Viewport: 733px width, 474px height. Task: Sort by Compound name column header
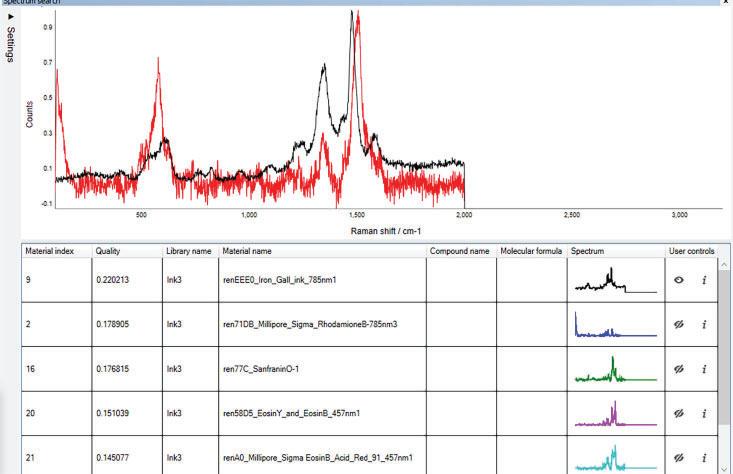coord(460,251)
